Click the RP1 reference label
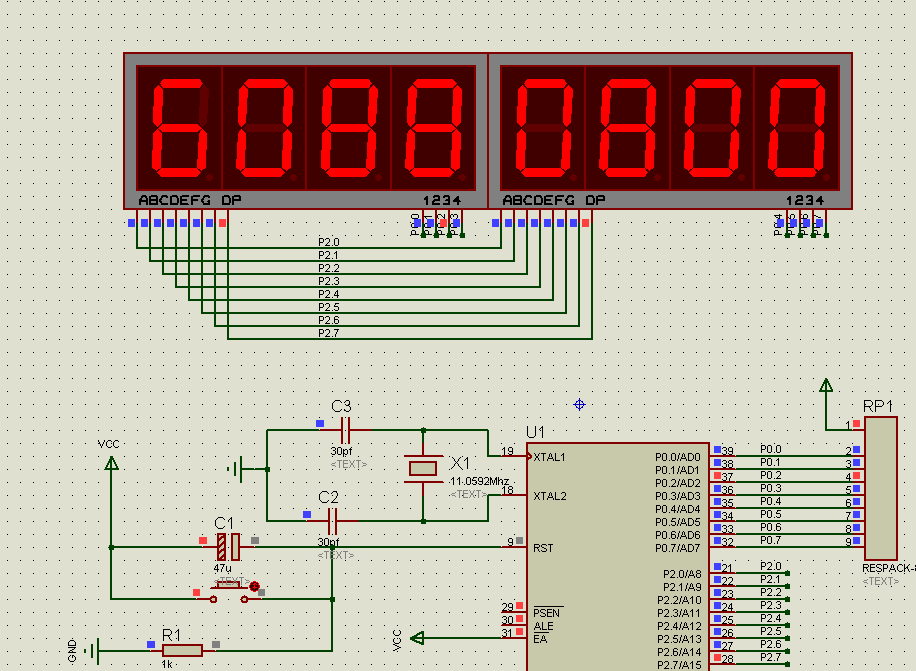This screenshot has width=916, height=671. [x=878, y=406]
